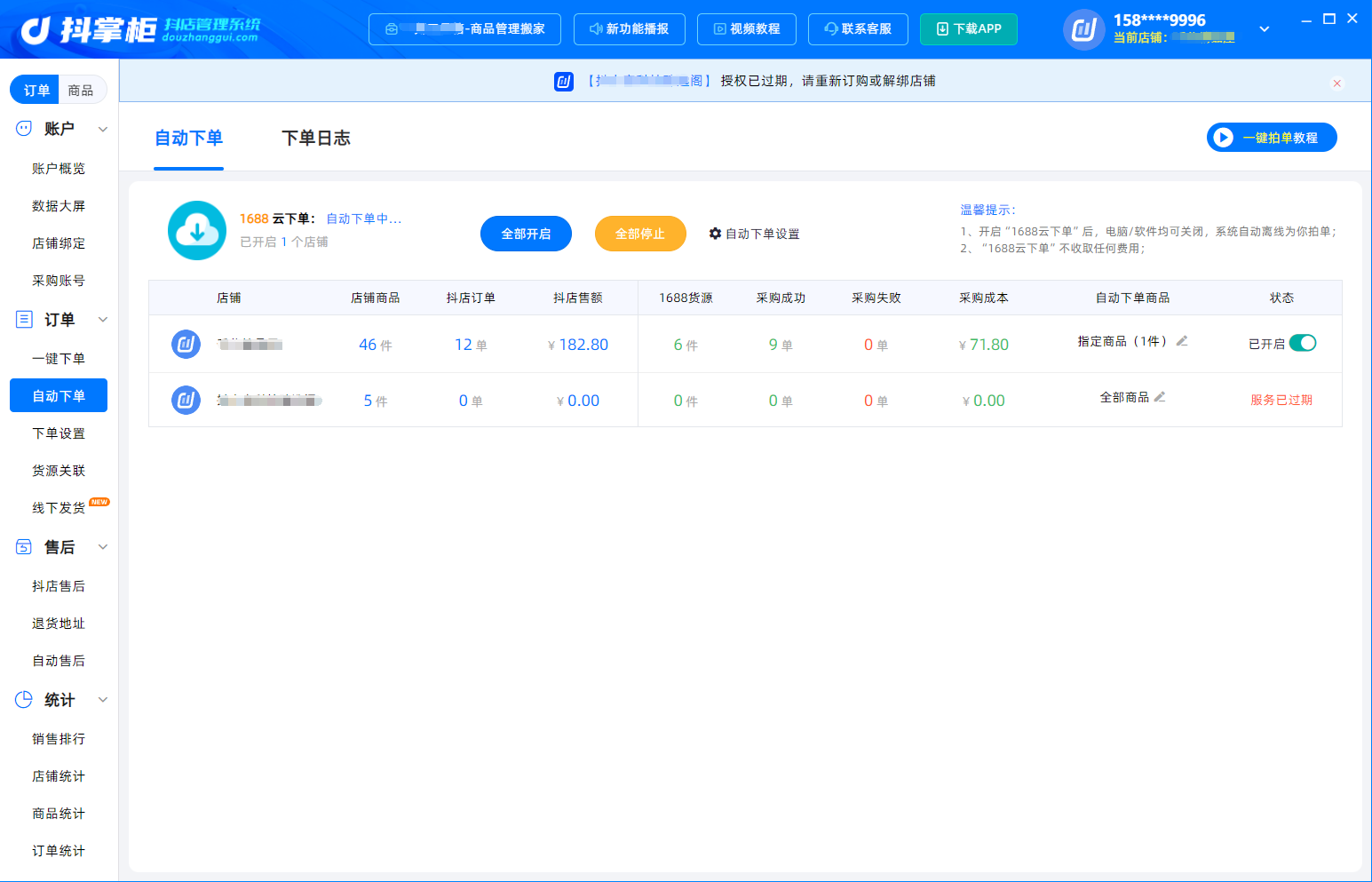Click the 指定商品（1件） text
The image size is (1372, 882).
(x=1122, y=342)
